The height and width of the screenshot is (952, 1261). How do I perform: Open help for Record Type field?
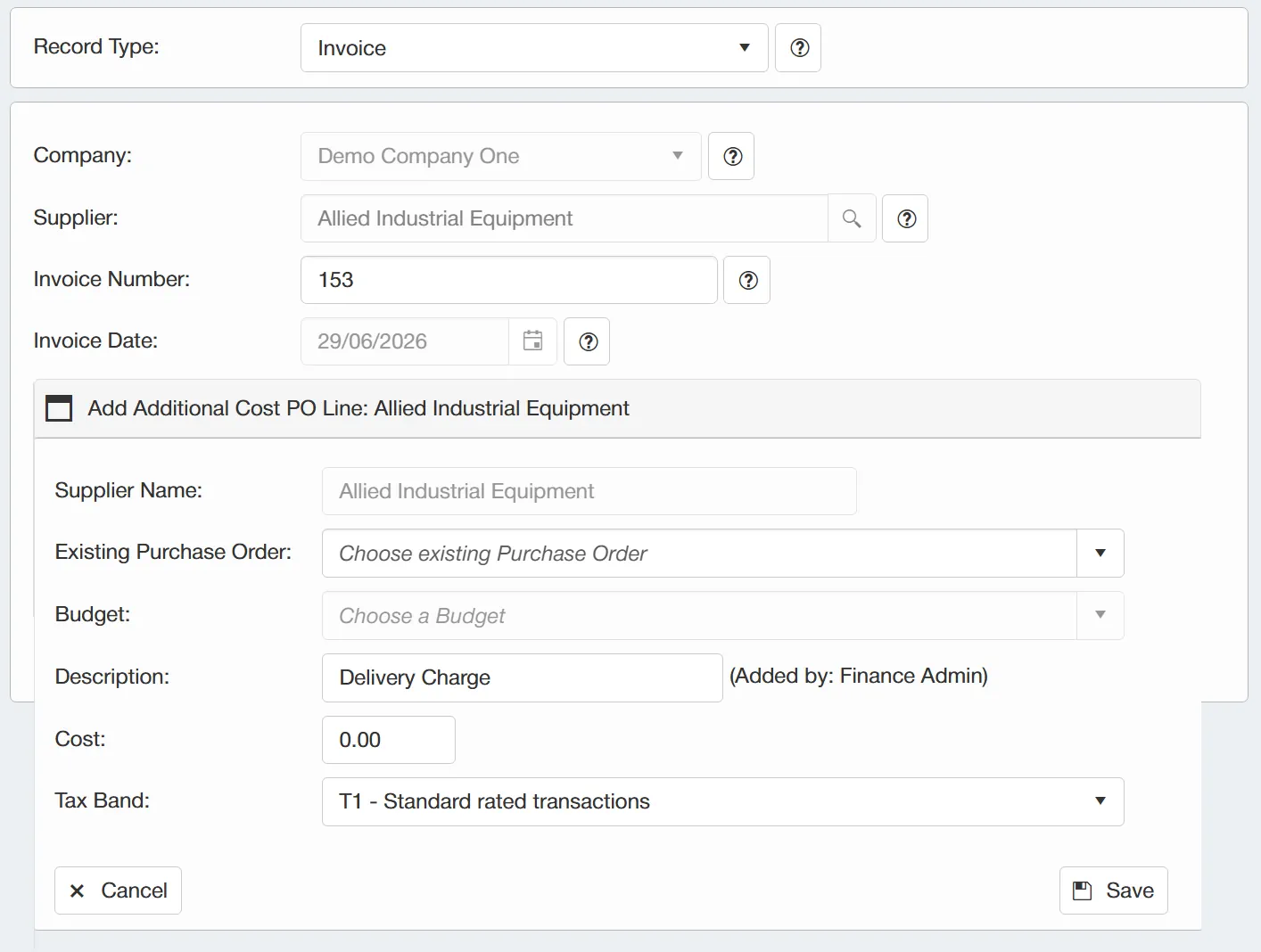click(798, 48)
